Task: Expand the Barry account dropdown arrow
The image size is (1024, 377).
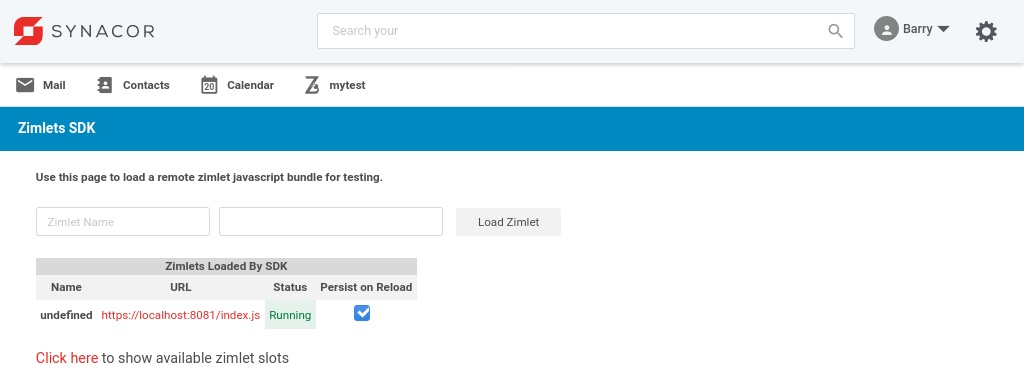Action: pyautogui.click(x=942, y=29)
